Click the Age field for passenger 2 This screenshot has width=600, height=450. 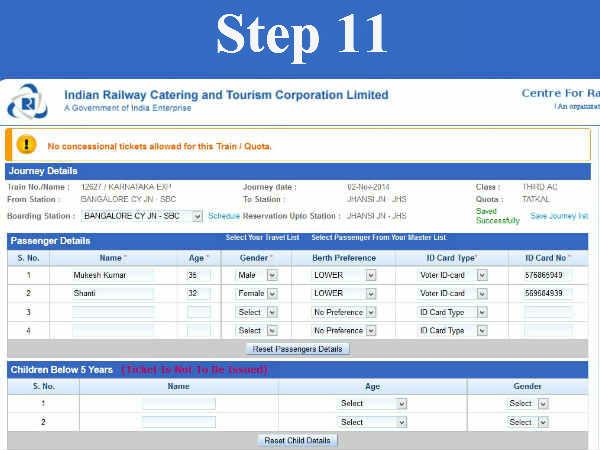pyautogui.click(x=198, y=293)
